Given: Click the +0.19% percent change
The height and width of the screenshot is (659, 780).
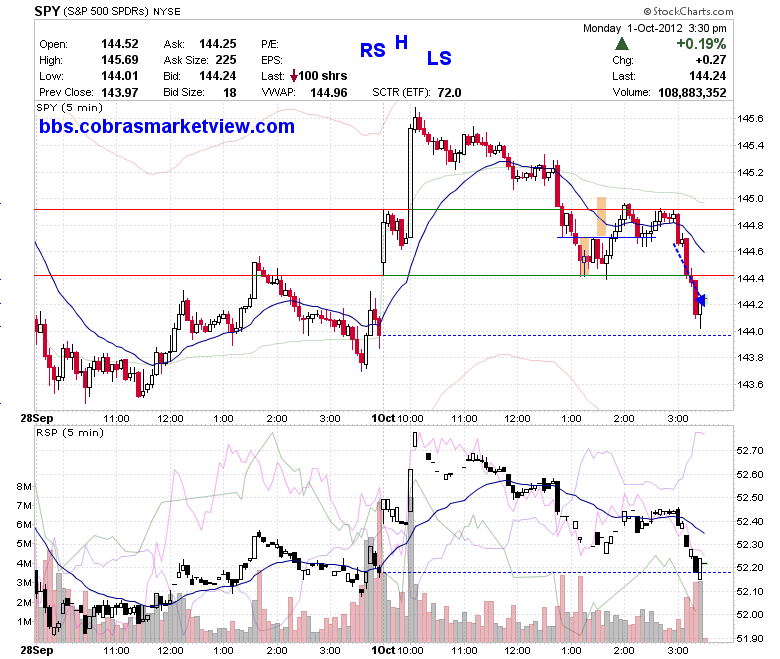Looking at the screenshot, I should 701,44.
